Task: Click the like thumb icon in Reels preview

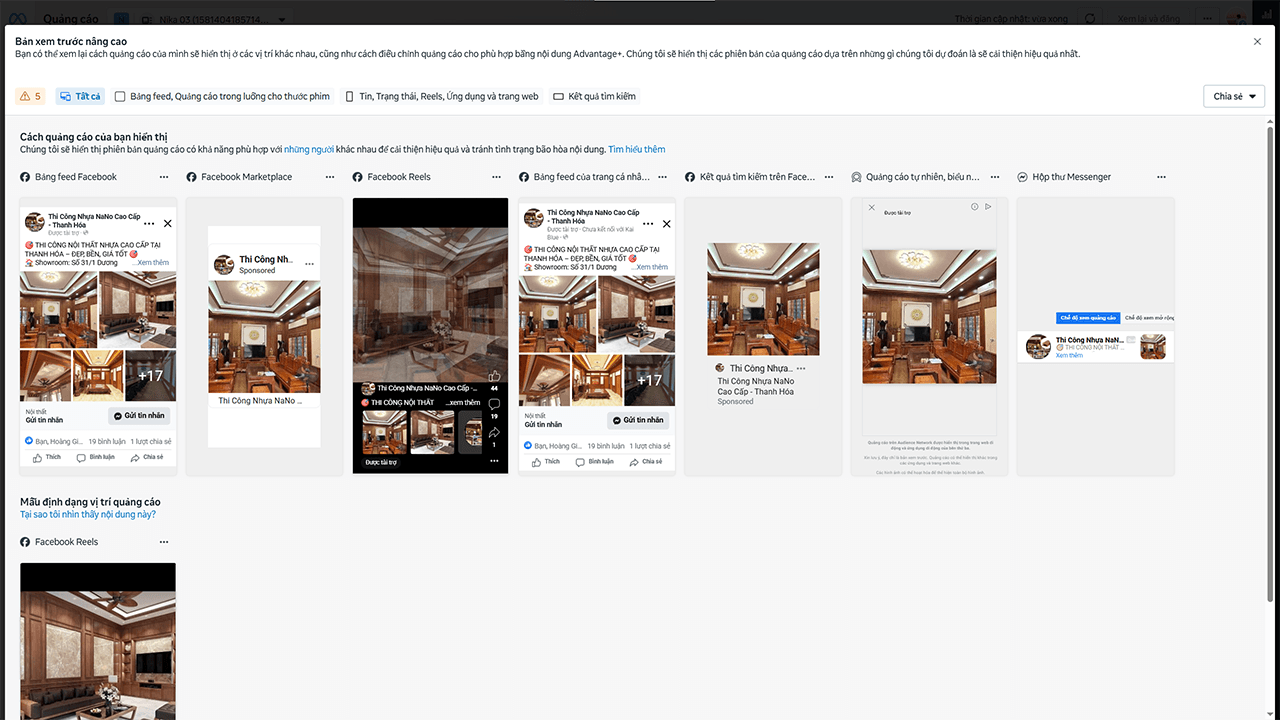Action: 494,377
